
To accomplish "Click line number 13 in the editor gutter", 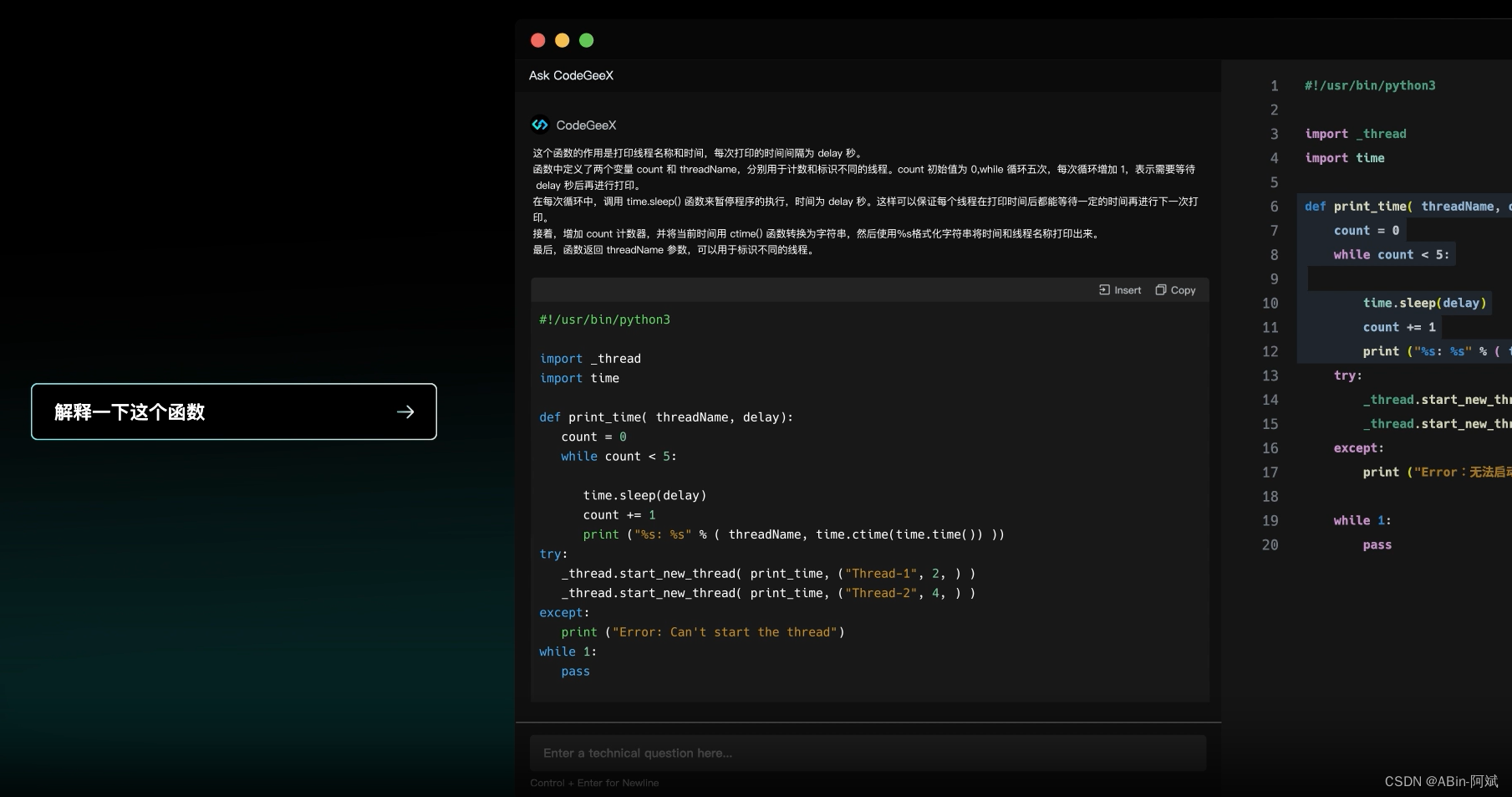I will (x=1270, y=376).
